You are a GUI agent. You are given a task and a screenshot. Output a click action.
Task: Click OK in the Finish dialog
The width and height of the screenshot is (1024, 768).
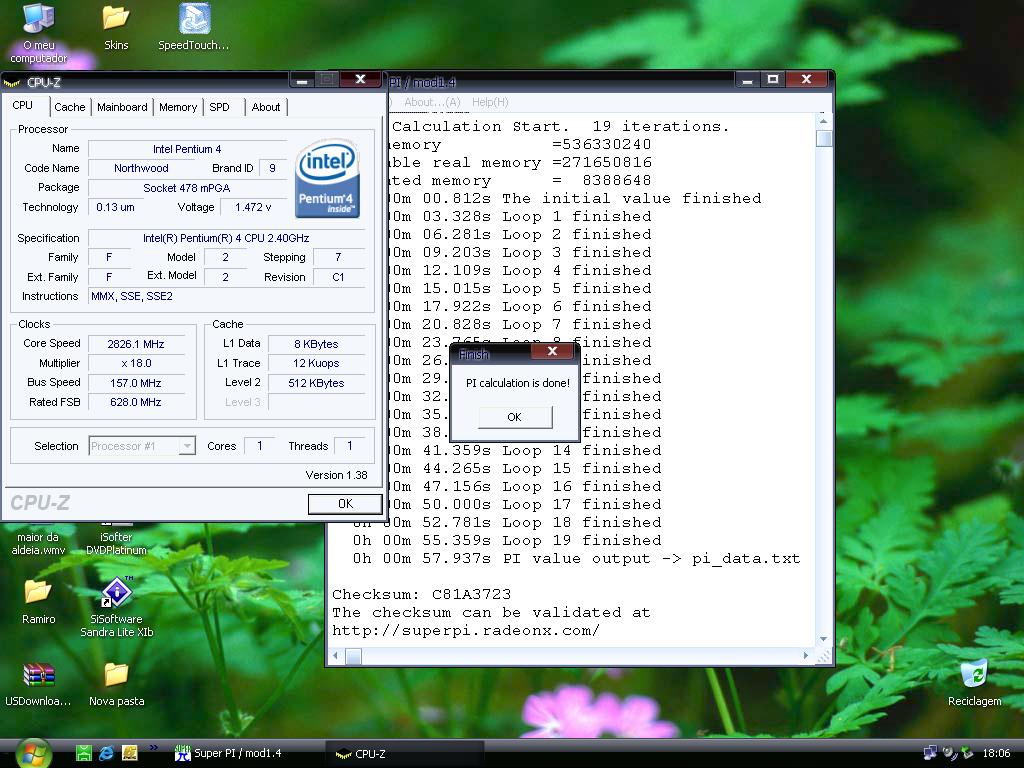coord(515,417)
